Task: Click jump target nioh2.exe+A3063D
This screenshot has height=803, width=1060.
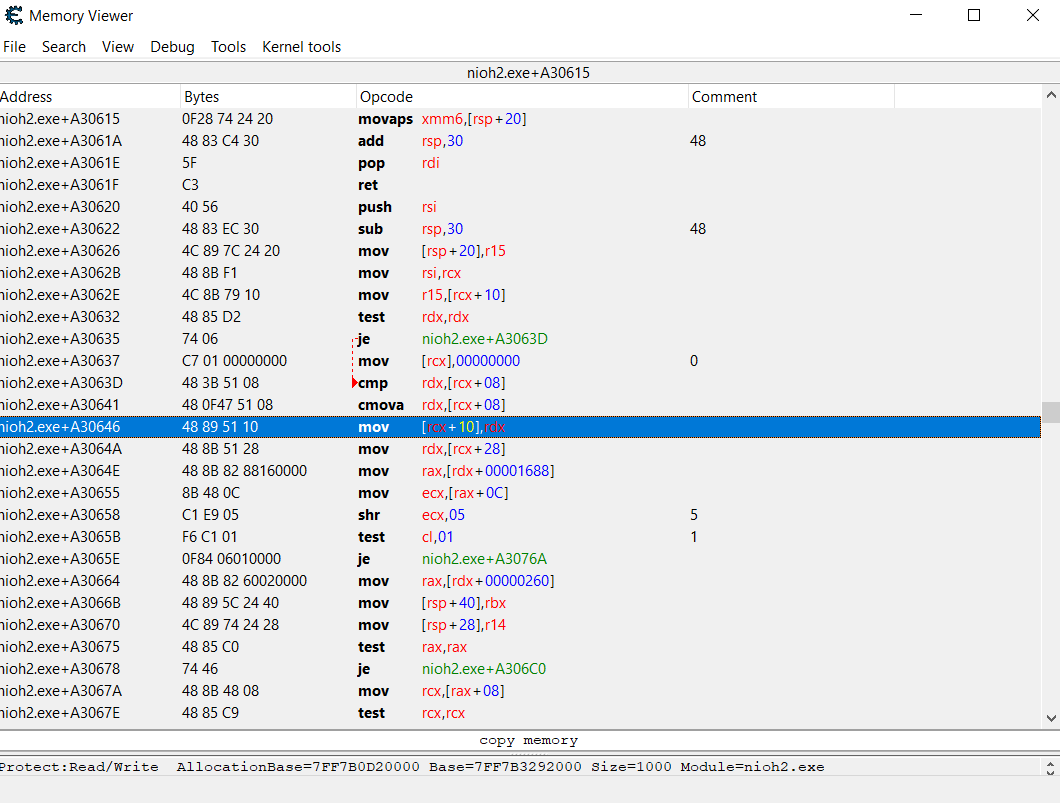Action: (x=485, y=339)
